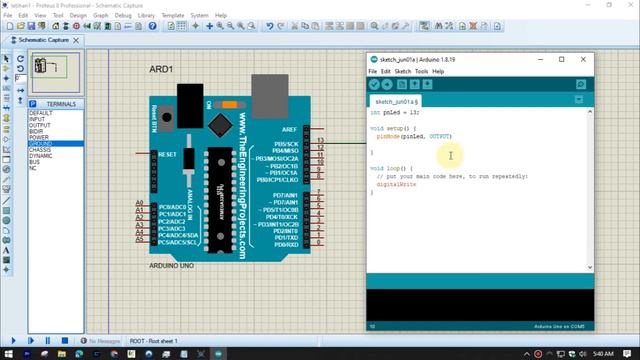
Task: Open Proteus help via blue question mark icon
Action: 152,26
